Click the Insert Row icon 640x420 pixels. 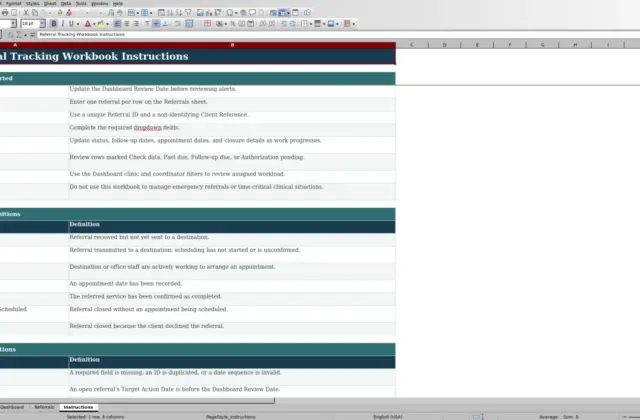(x=131, y=13)
